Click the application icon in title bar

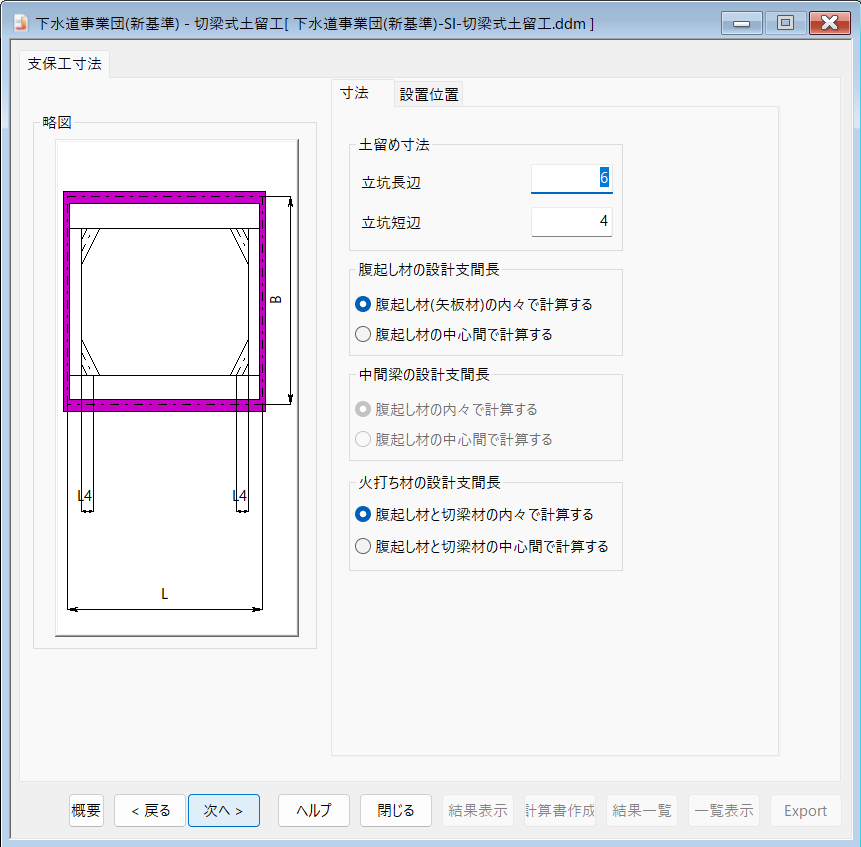[19, 23]
